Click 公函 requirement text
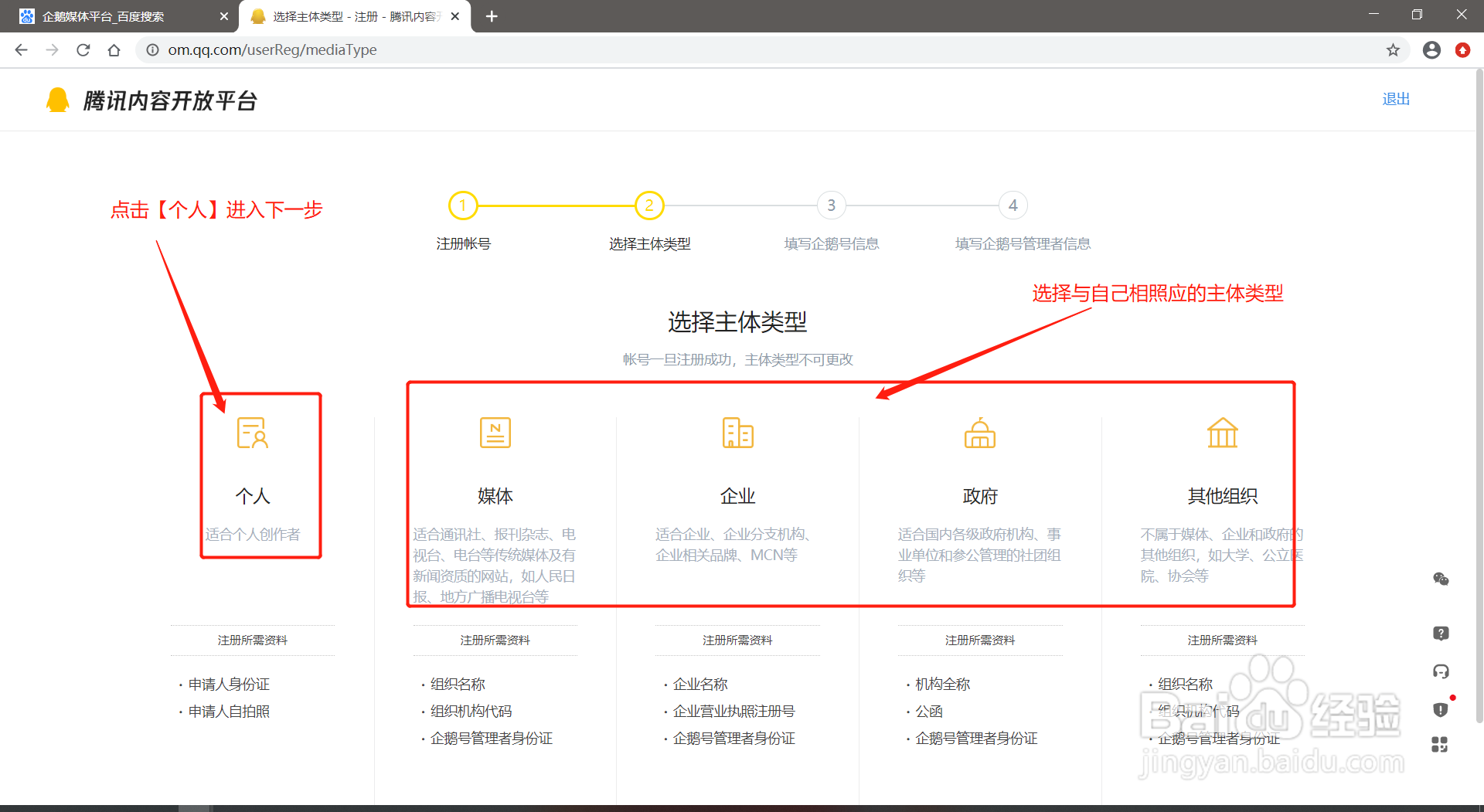Viewport: 1484px width, 812px height. point(929,712)
